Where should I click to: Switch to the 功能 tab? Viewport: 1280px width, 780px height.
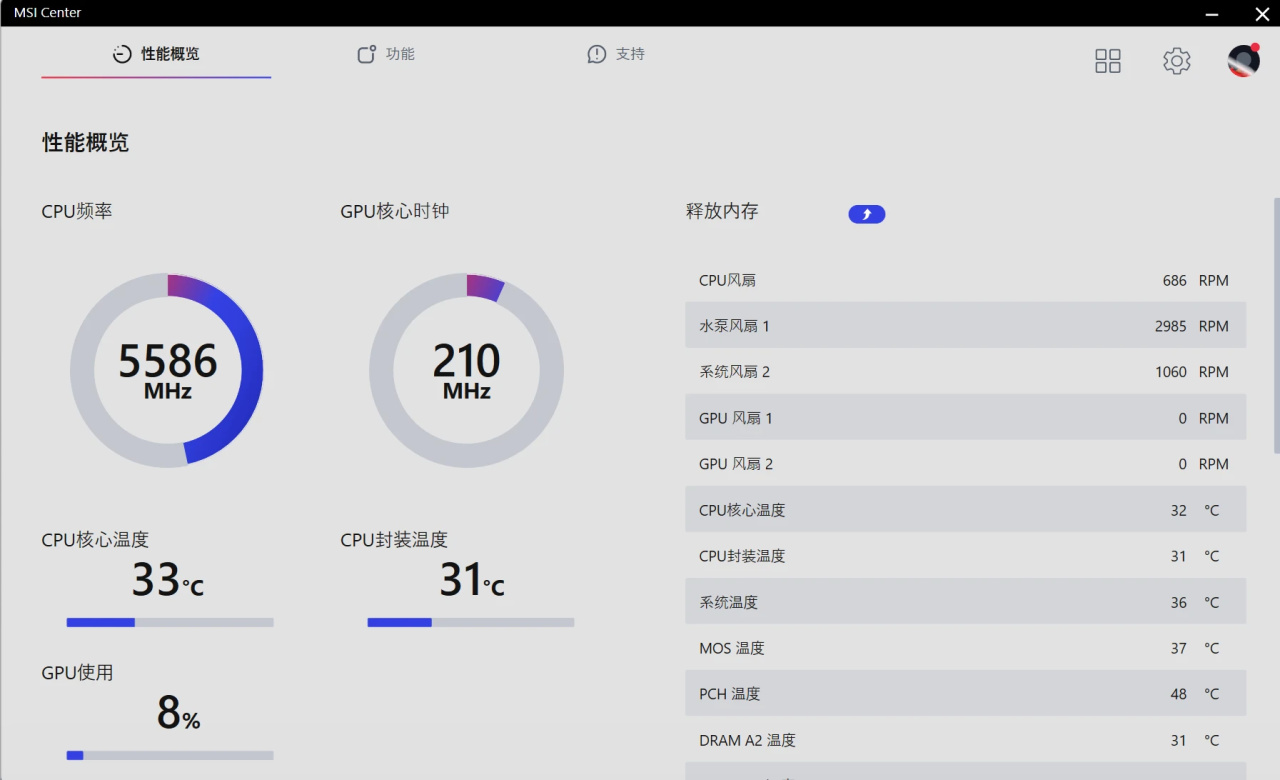386,54
